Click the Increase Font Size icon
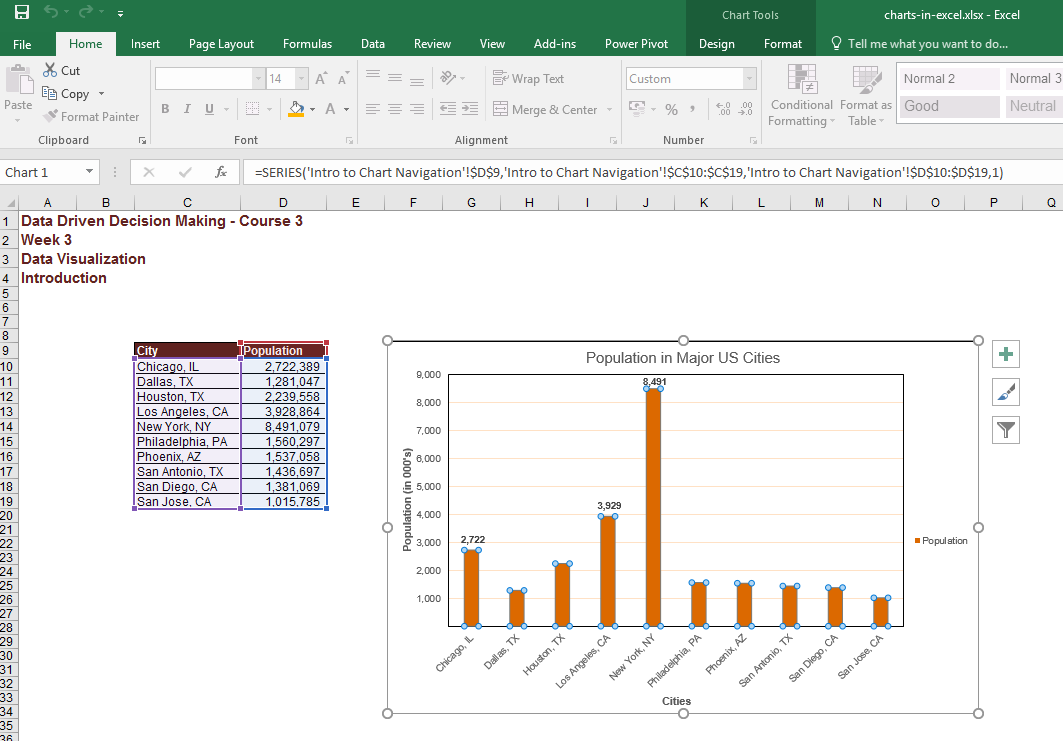1063x741 pixels. [x=321, y=79]
